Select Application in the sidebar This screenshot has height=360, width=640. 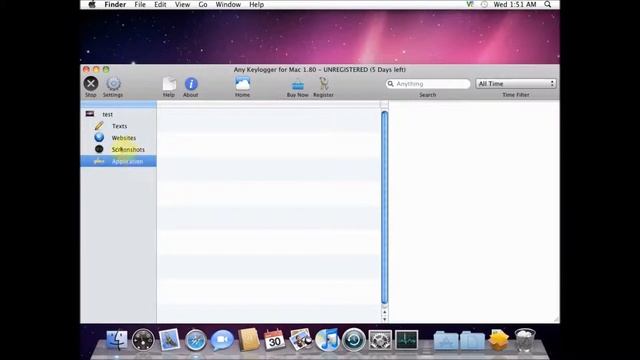tap(118, 161)
